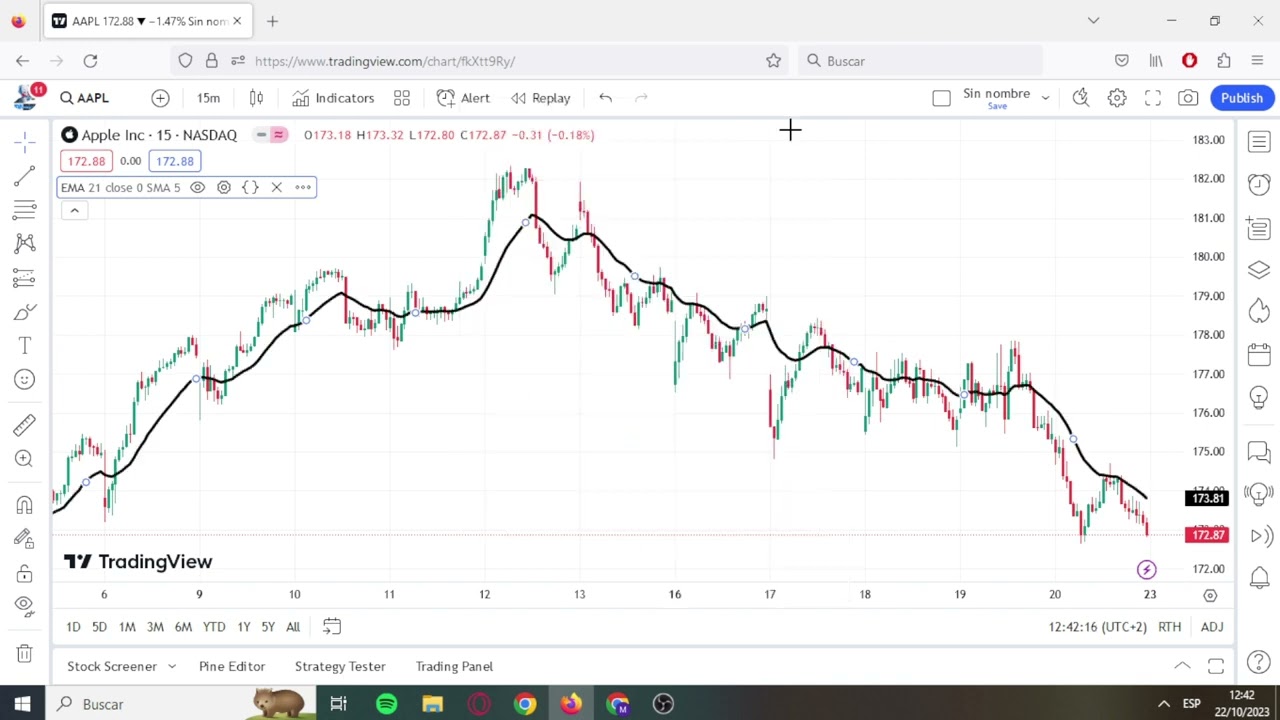
Task: Open the notifications bell
Action: (1259, 578)
